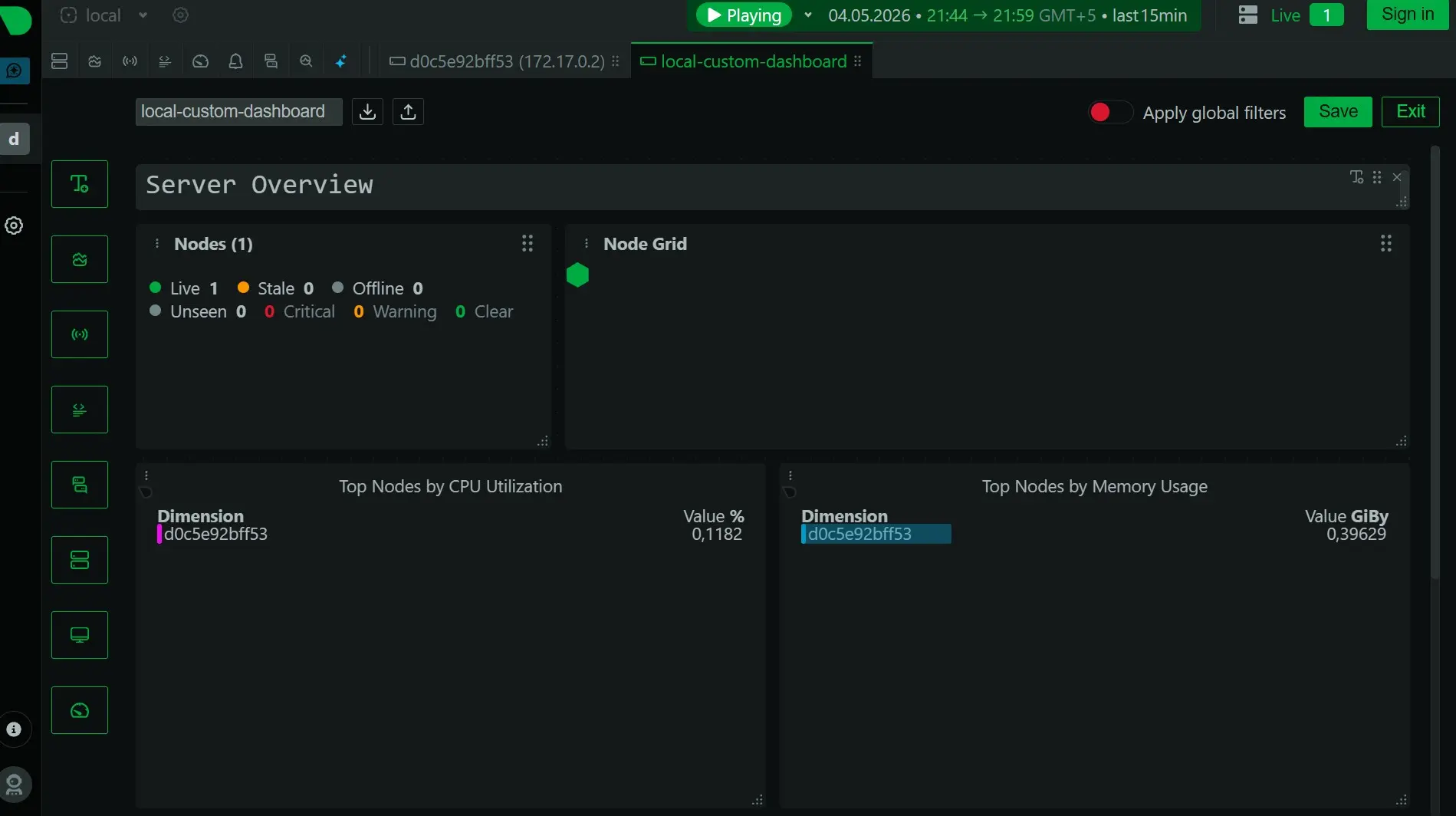Image resolution: width=1456 pixels, height=816 pixels.
Task: Add a chart widget from the widget panel
Action: (x=80, y=259)
